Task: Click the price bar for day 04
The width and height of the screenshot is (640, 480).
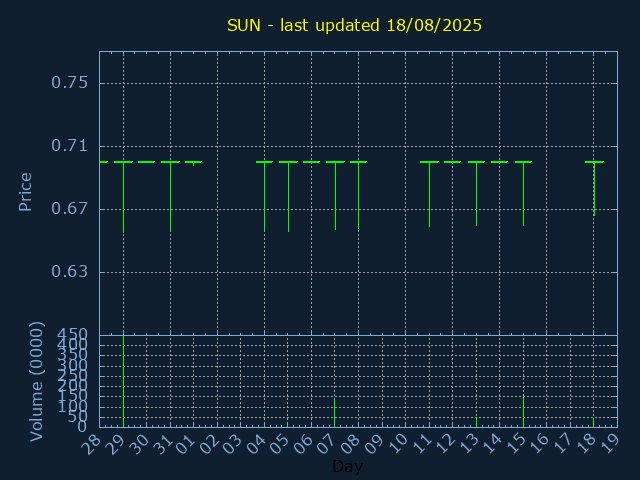Action: coord(264,196)
